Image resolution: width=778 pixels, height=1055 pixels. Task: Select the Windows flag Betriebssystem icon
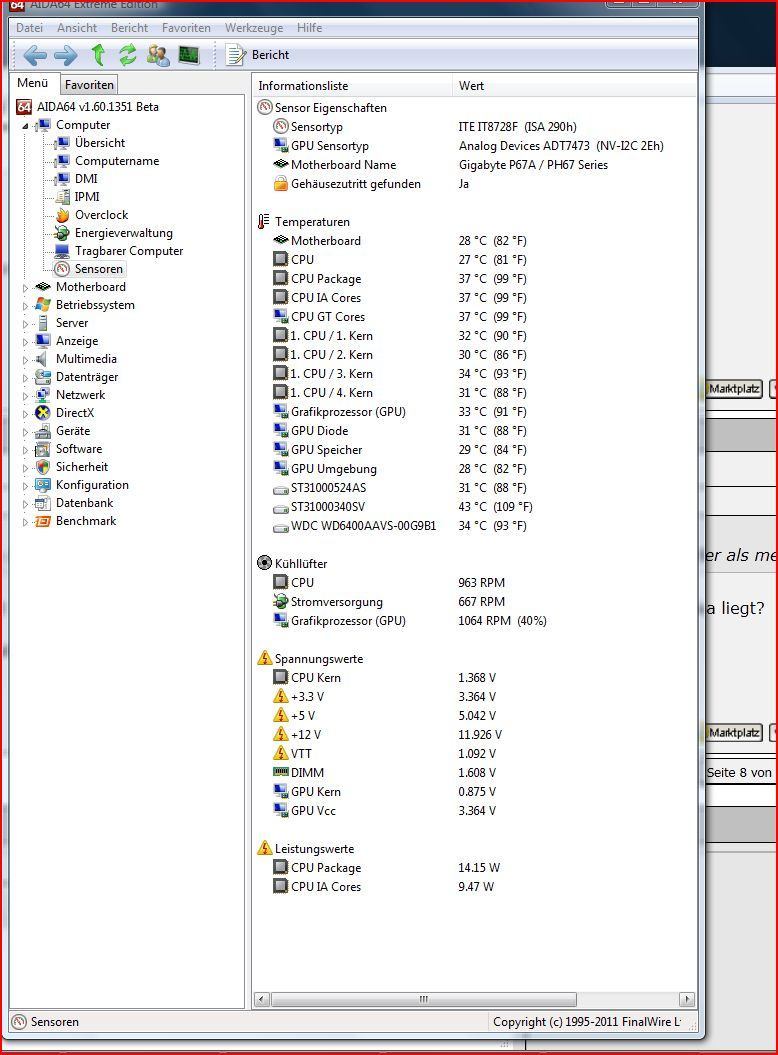43,304
